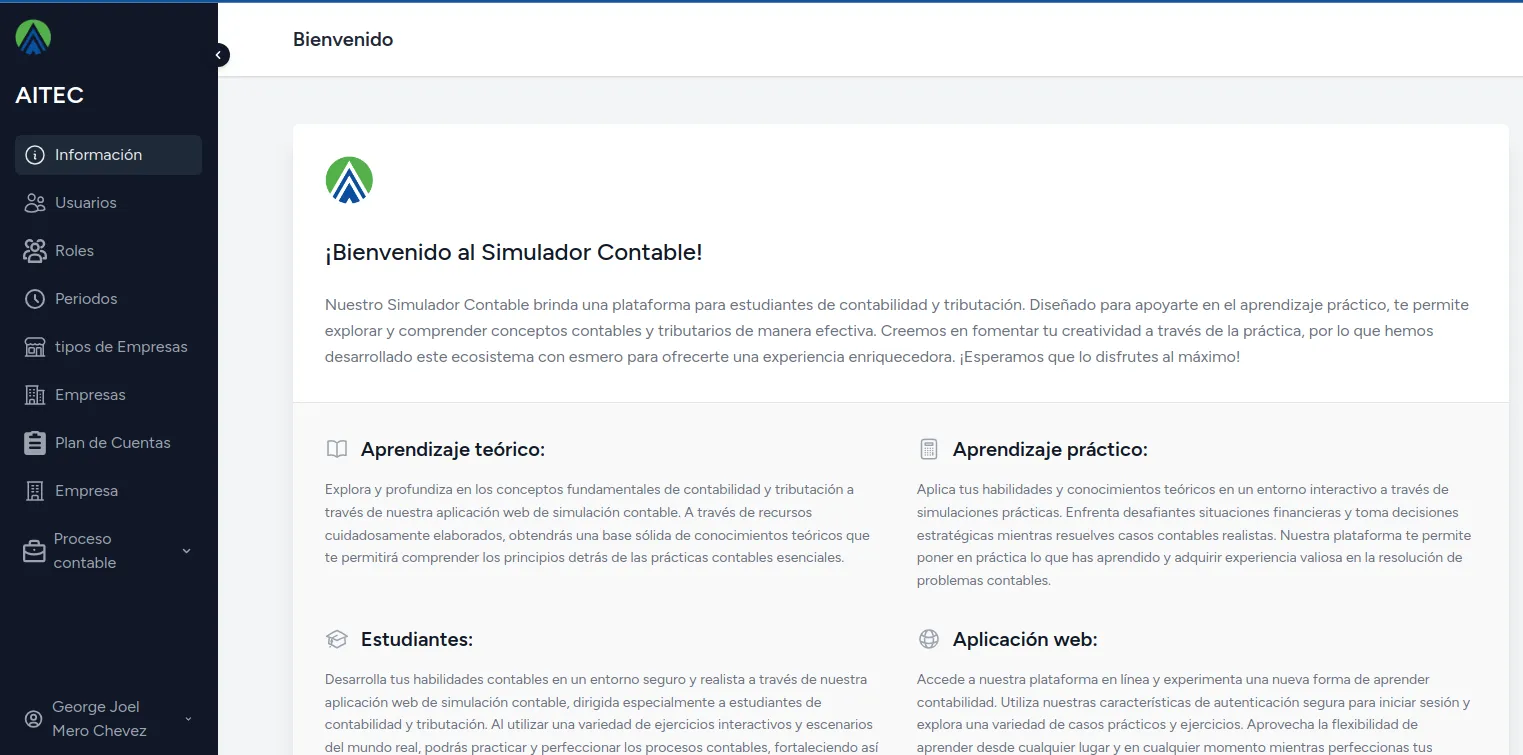Open tipos de Empresas
The height and width of the screenshot is (755, 1523).
point(108,347)
